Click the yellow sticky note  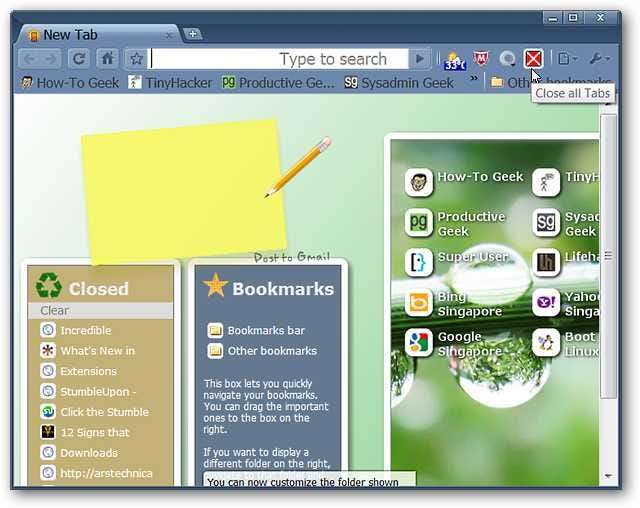(x=184, y=192)
